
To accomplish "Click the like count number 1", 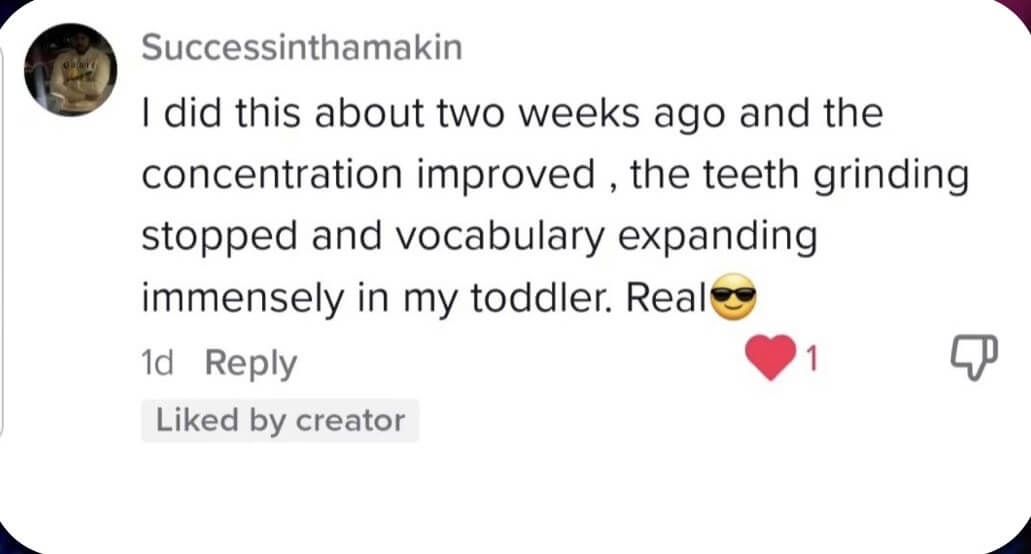I will point(811,359).
